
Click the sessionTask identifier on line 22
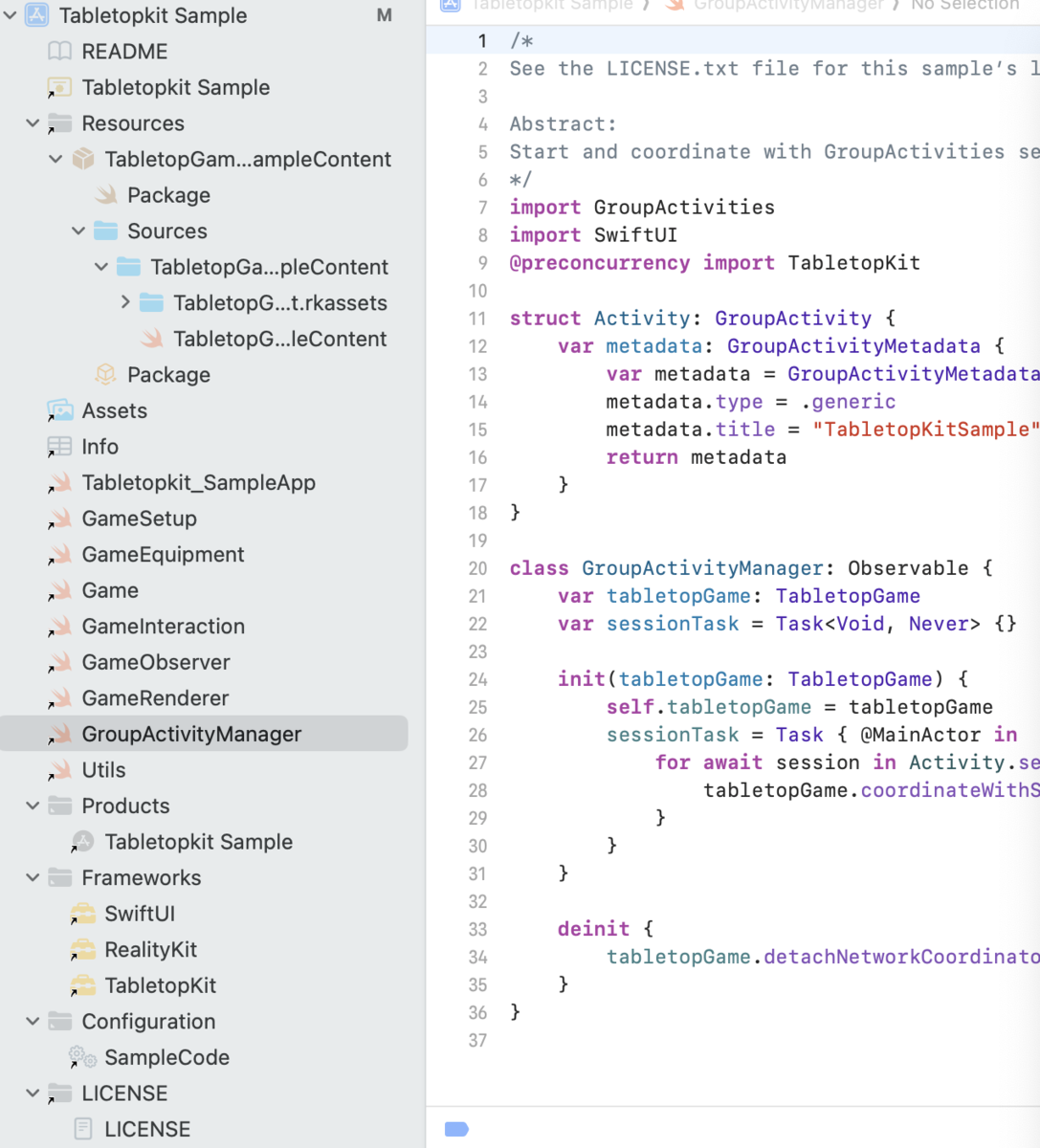[x=673, y=624]
